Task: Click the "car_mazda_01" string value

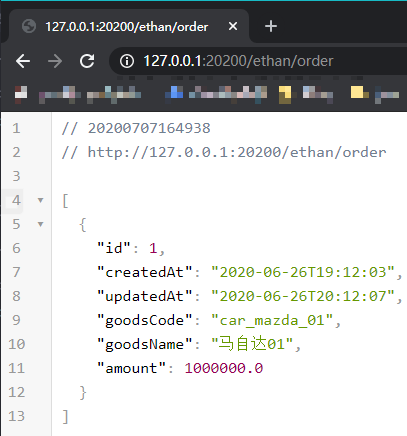Action: pyautogui.click(x=272, y=320)
